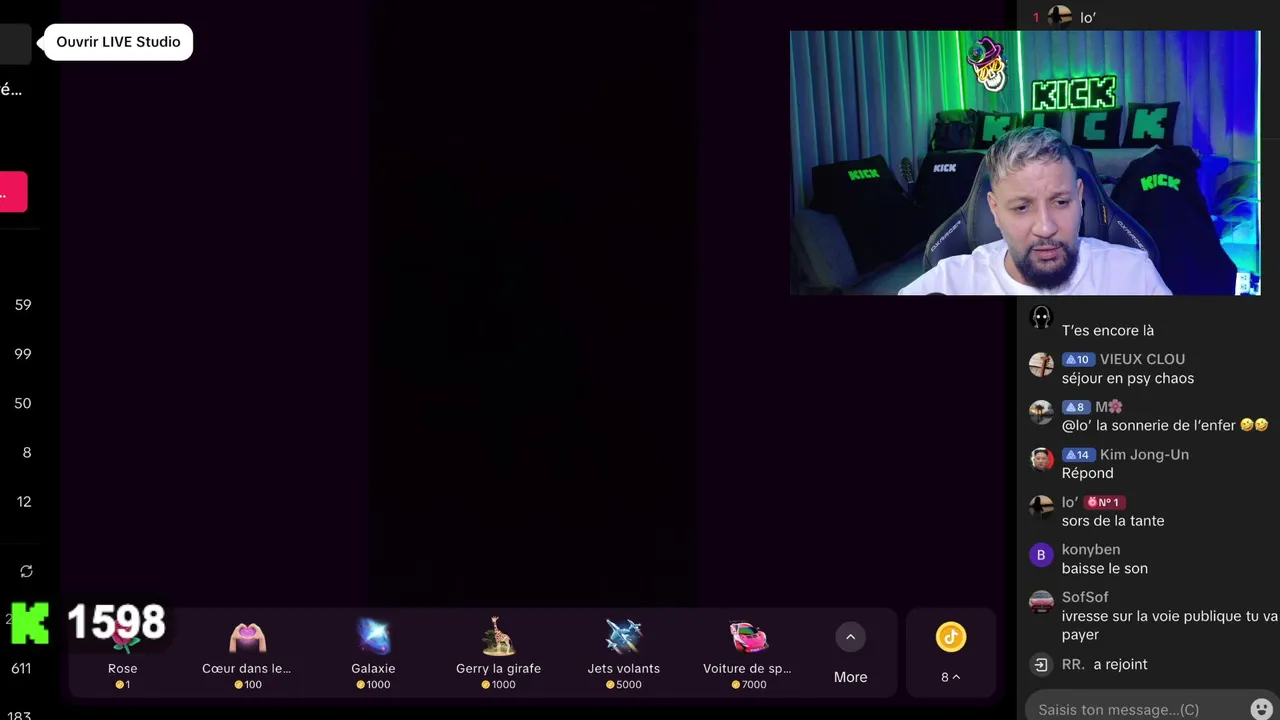Image resolution: width=1280 pixels, height=720 pixels.
Task: Click the message 'baisse le son'
Action: (x=1105, y=568)
